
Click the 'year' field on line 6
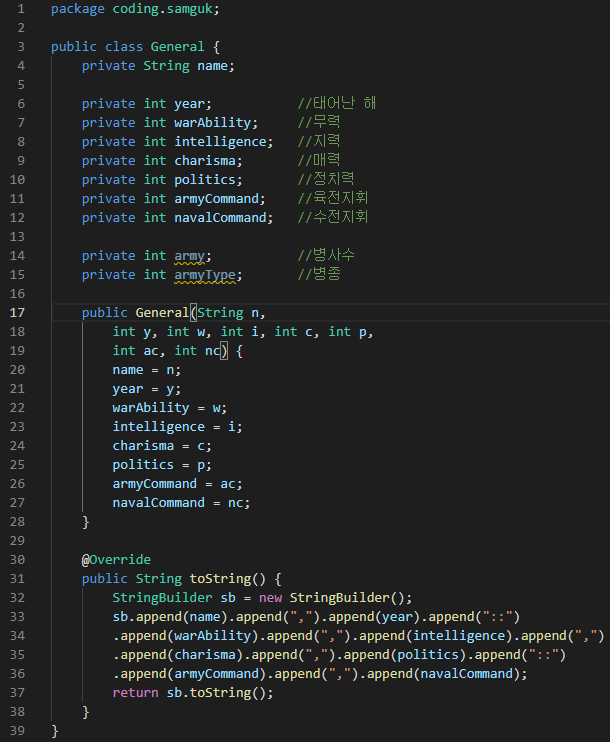pyautogui.click(x=189, y=105)
